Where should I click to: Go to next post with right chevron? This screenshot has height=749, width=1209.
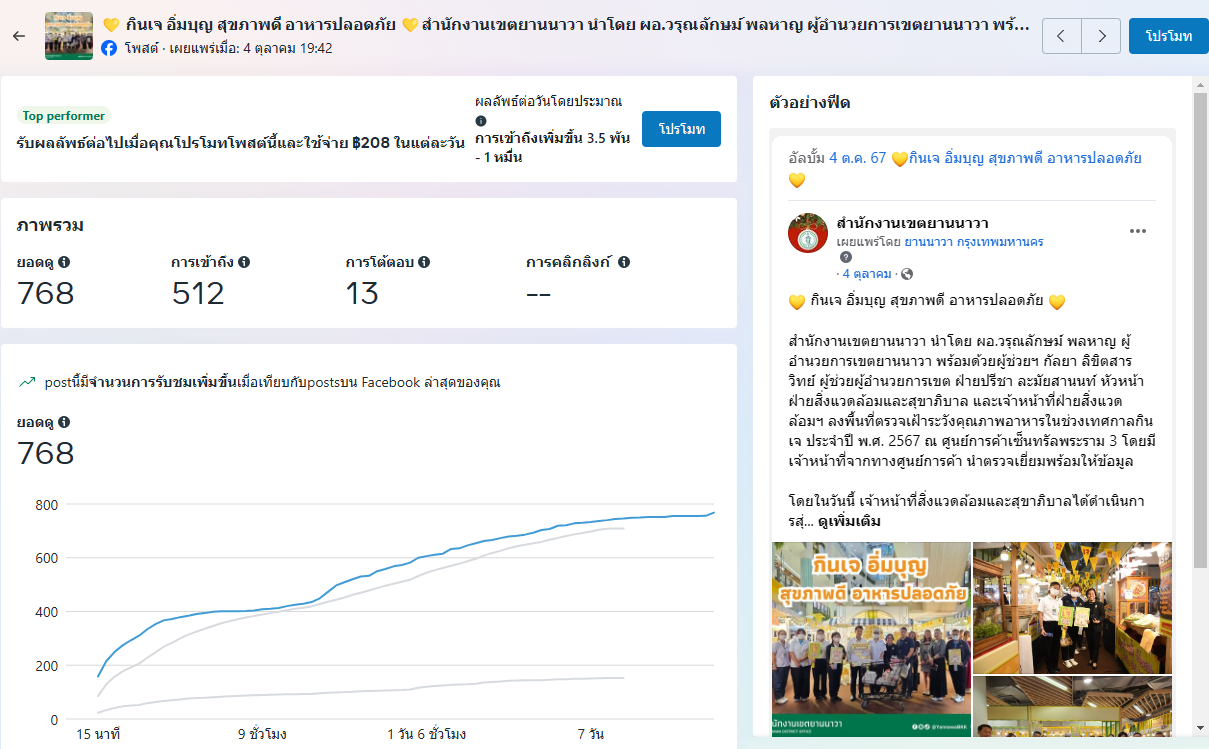point(1101,36)
